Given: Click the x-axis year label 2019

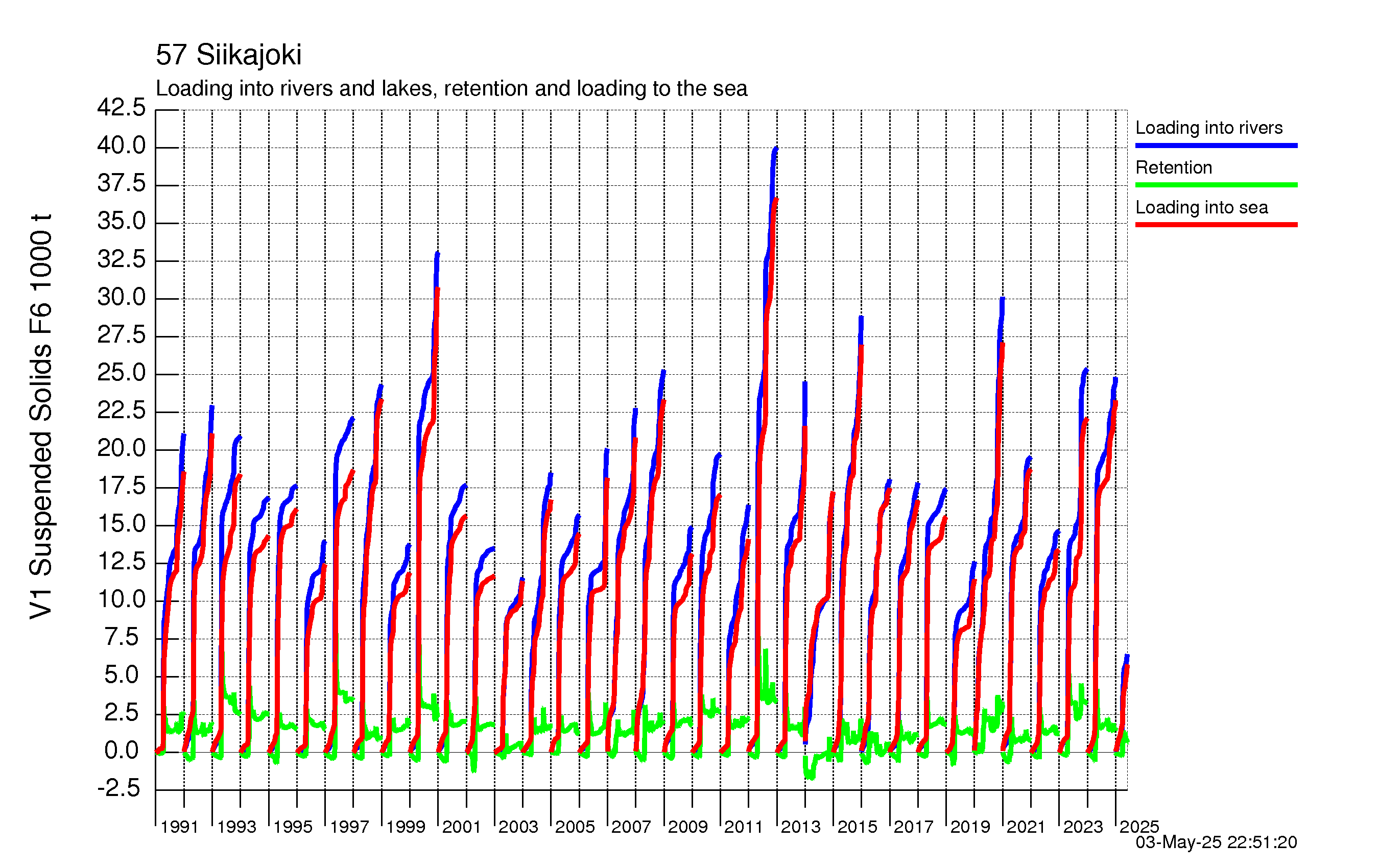Looking at the screenshot, I should click(x=970, y=827).
